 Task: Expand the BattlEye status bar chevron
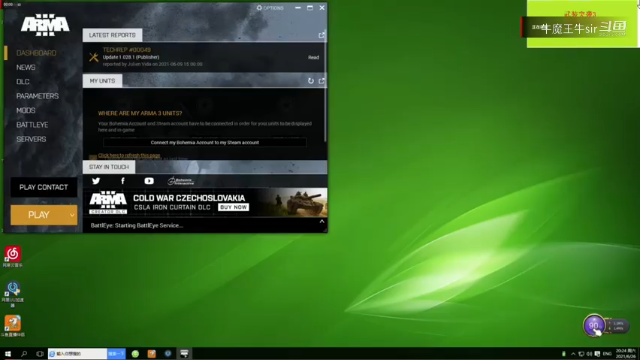coord(322,222)
